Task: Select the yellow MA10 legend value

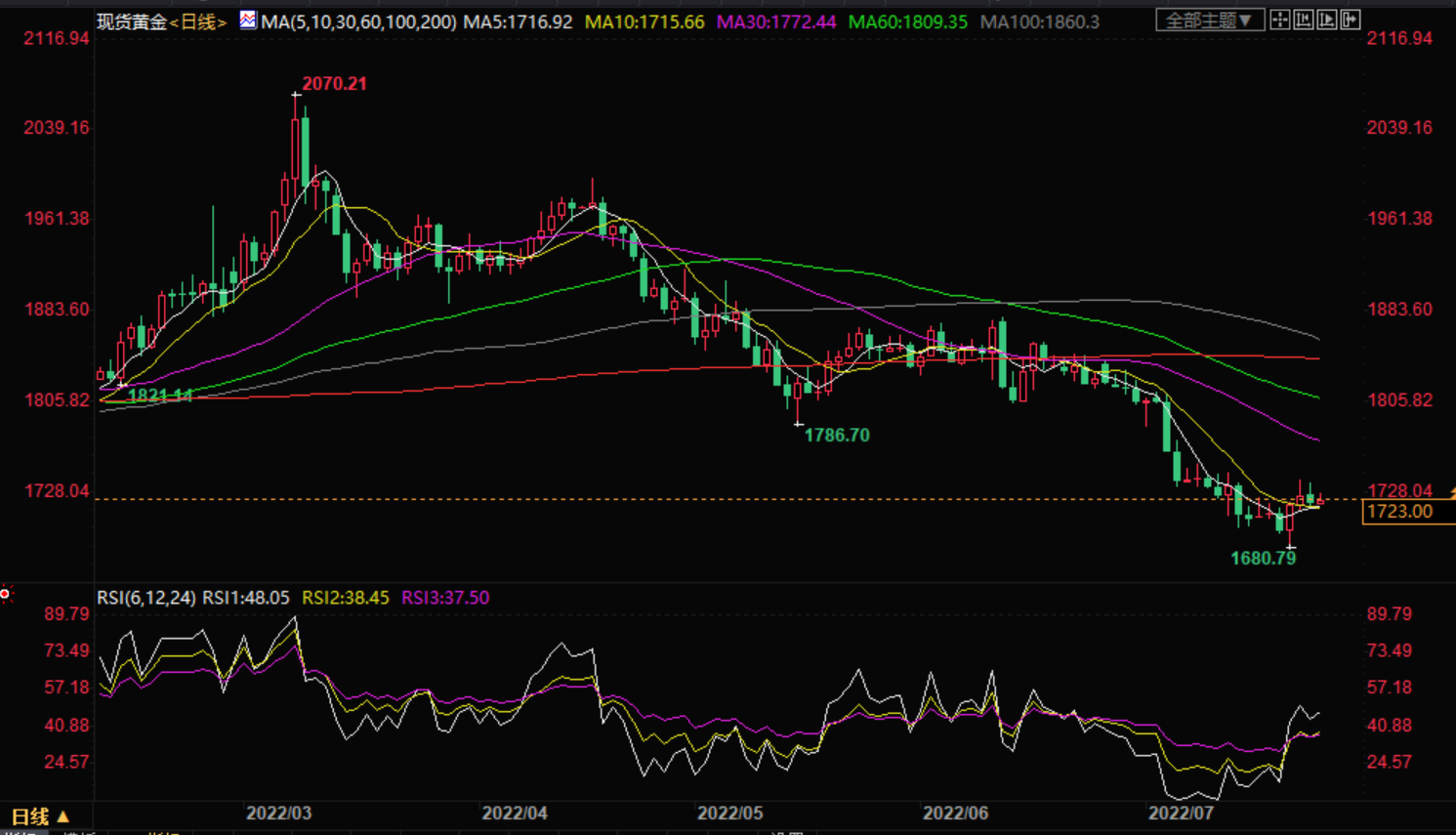Action: tap(645, 21)
